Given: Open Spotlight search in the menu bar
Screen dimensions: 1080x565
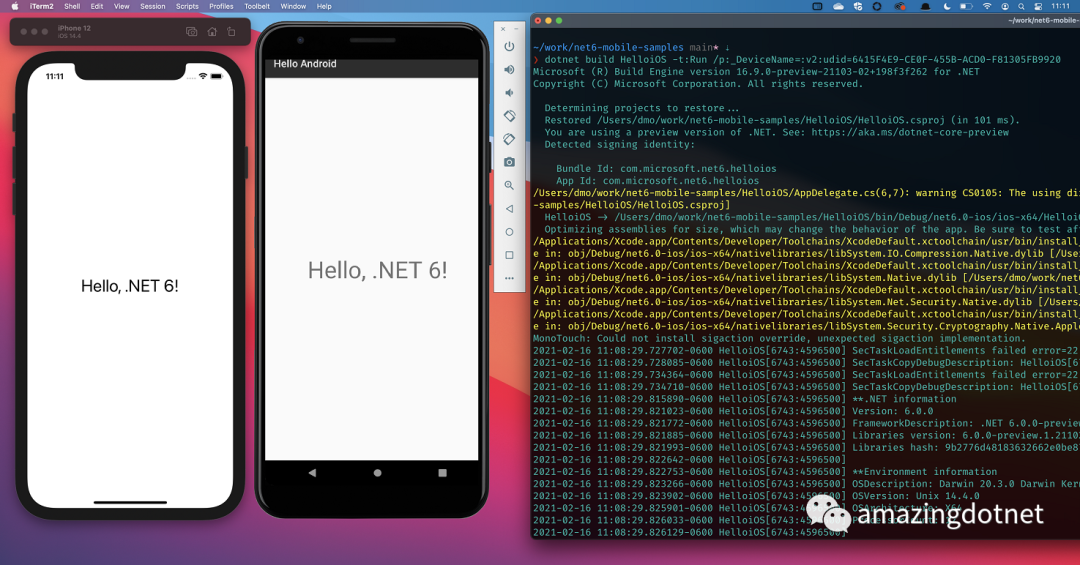Looking at the screenshot, I should click(x=1021, y=6).
